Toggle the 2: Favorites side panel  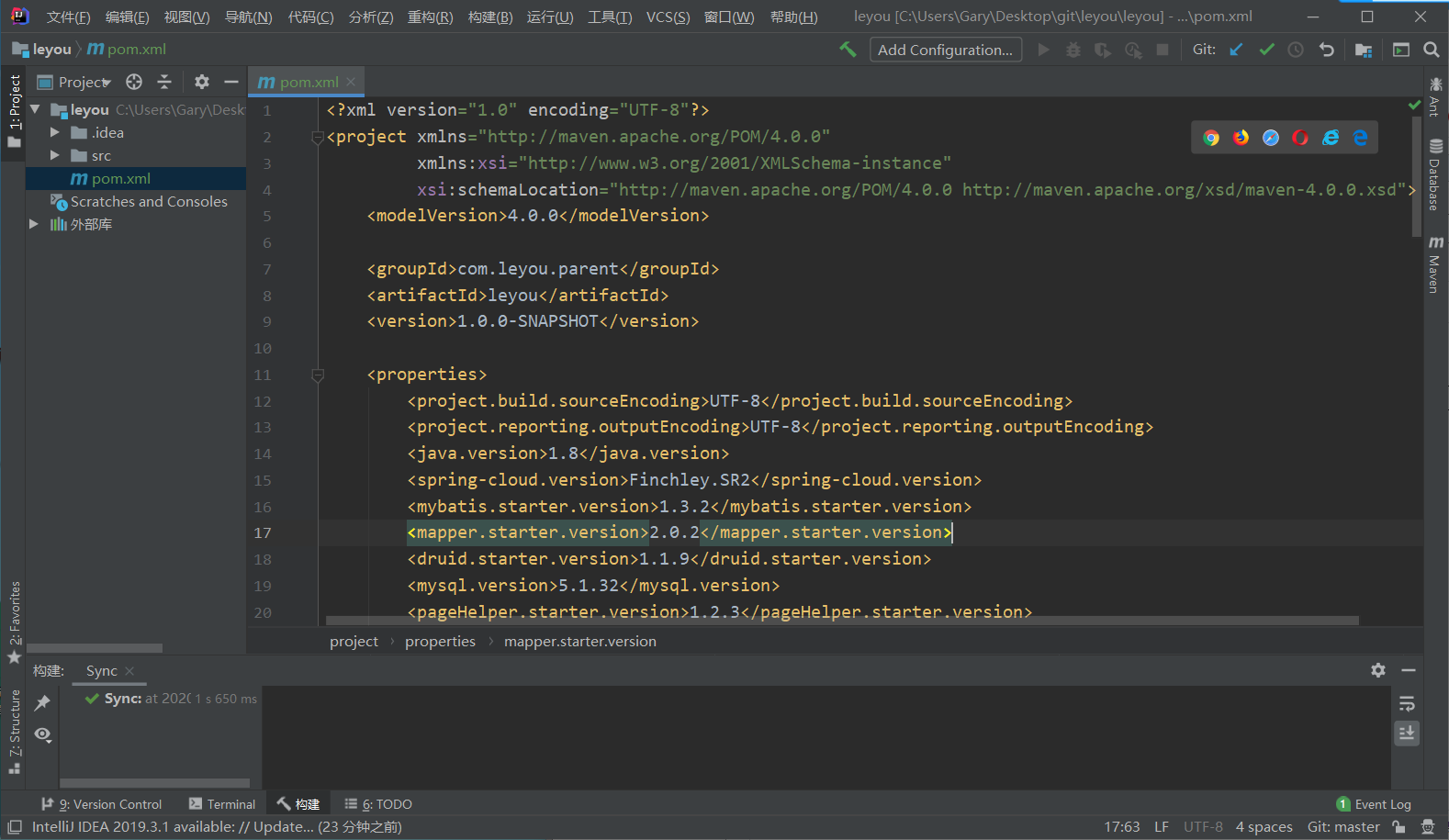click(14, 622)
